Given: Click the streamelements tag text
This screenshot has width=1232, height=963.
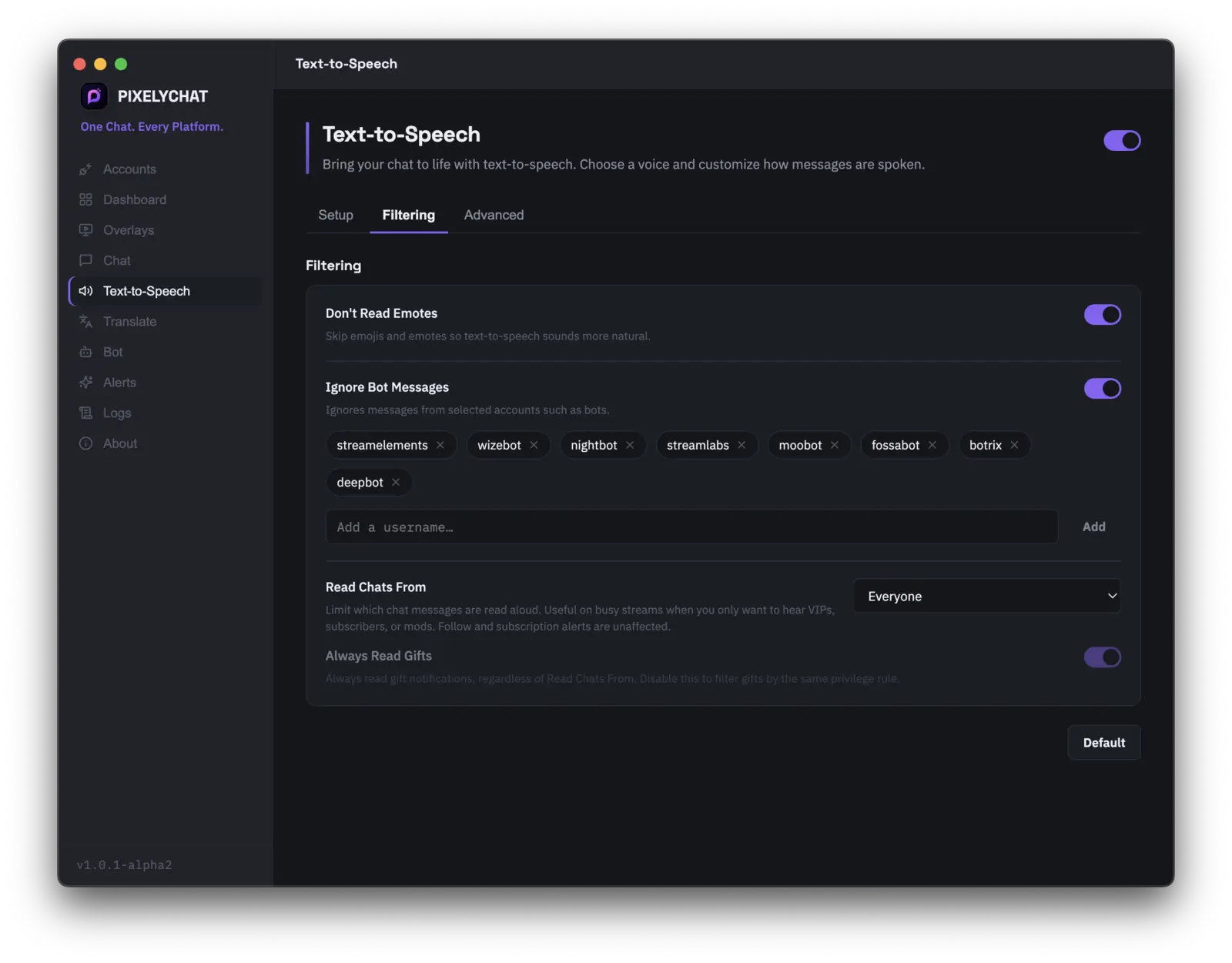Looking at the screenshot, I should click(382, 445).
